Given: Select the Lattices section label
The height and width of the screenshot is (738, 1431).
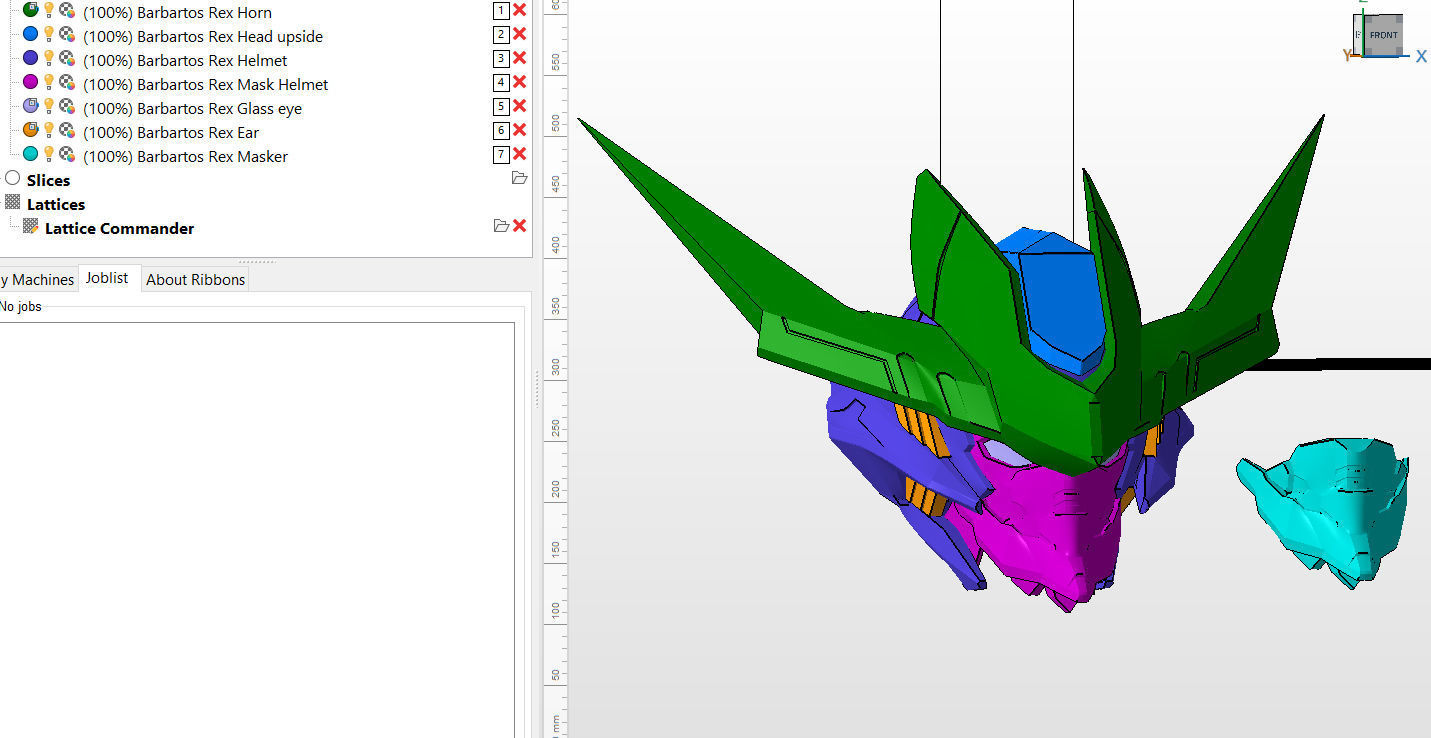Looking at the screenshot, I should pyautogui.click(x=56, y=204).
